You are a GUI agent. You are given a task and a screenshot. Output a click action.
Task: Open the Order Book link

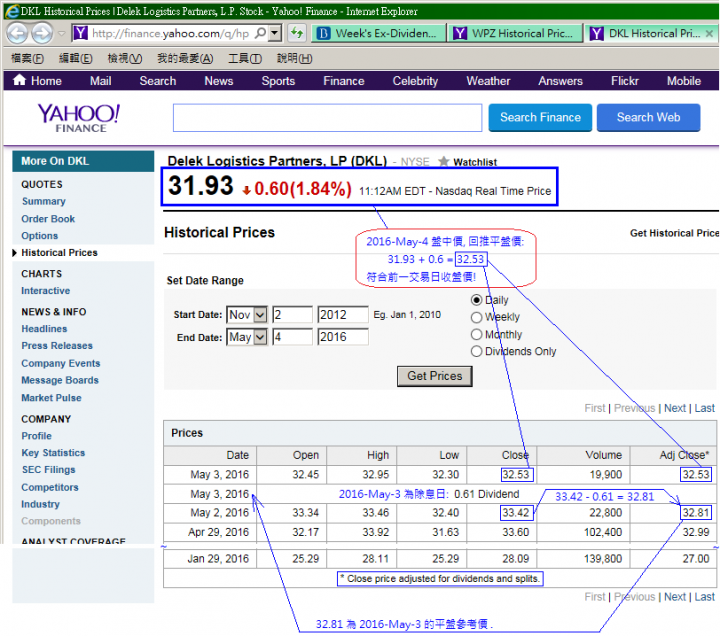pyautogui.click(x=48, y=219)
